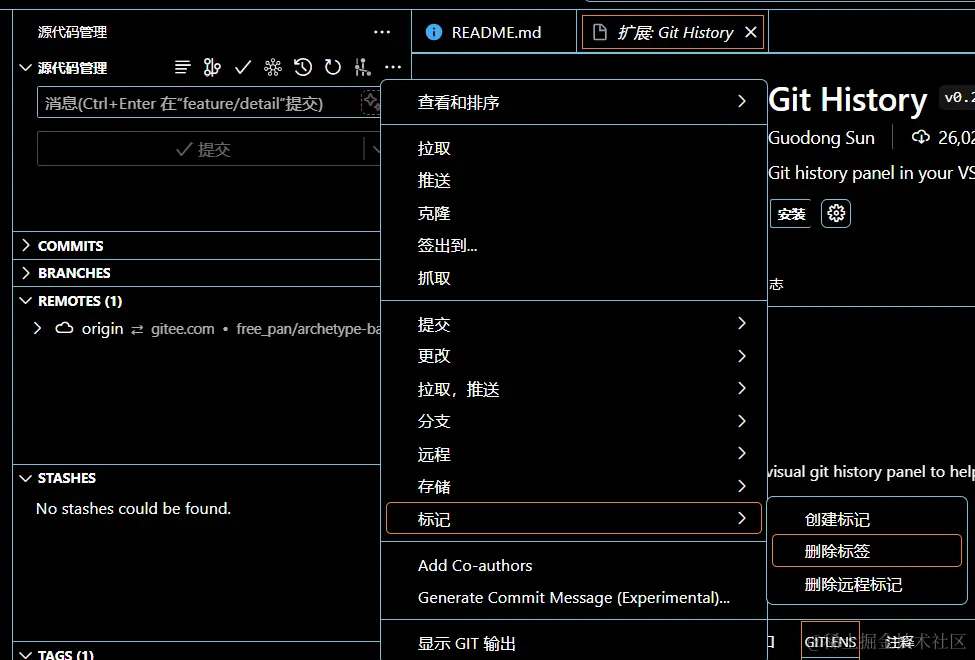The image size is (975, 660).
Task: Open top panel title ellipsis menu
Action: pyautogui.click(x=382, y=32)
